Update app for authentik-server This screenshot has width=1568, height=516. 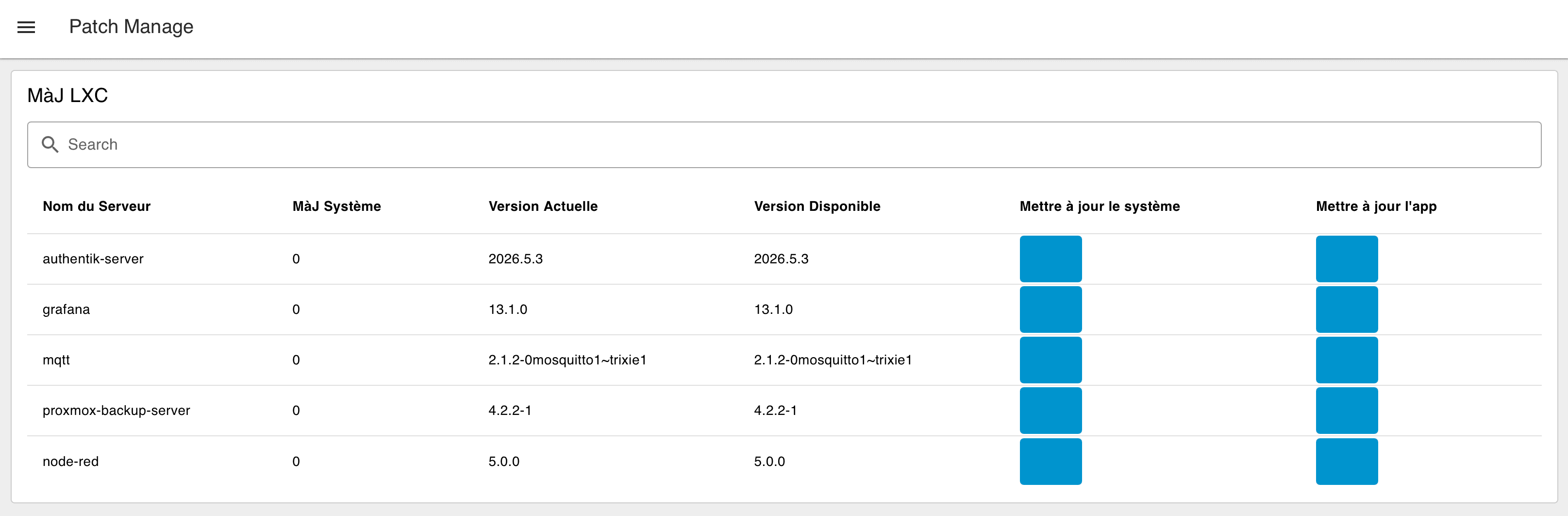pyautogui.click(x=1347, y=259)
